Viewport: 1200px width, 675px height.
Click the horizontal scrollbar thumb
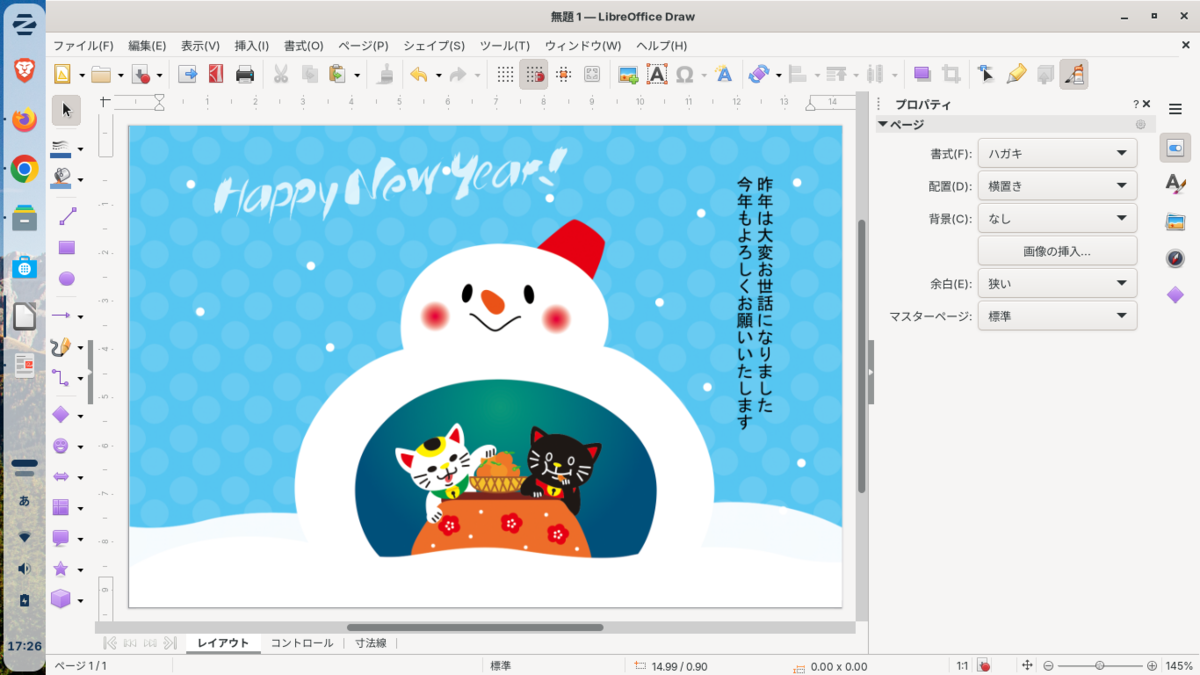[x=475, y=628]
